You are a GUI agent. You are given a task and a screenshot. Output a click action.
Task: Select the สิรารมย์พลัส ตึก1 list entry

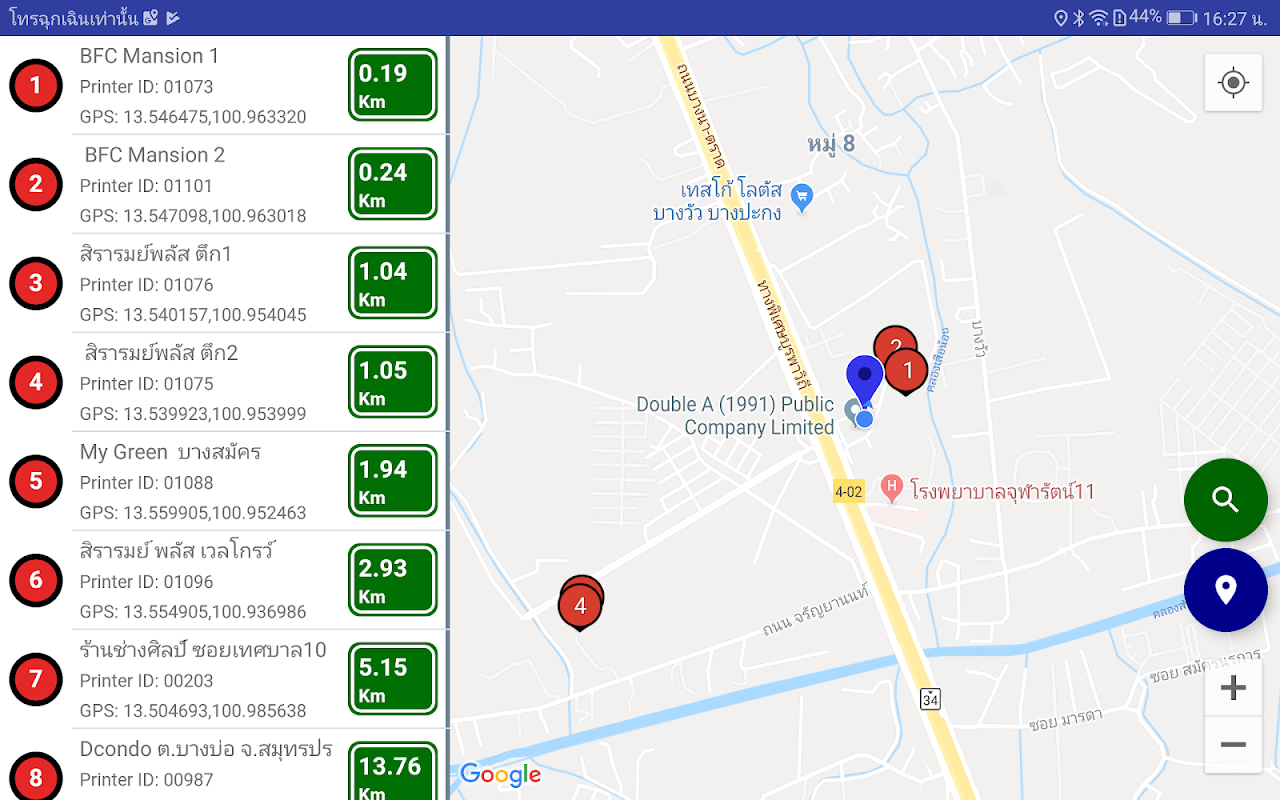[222, 283]
